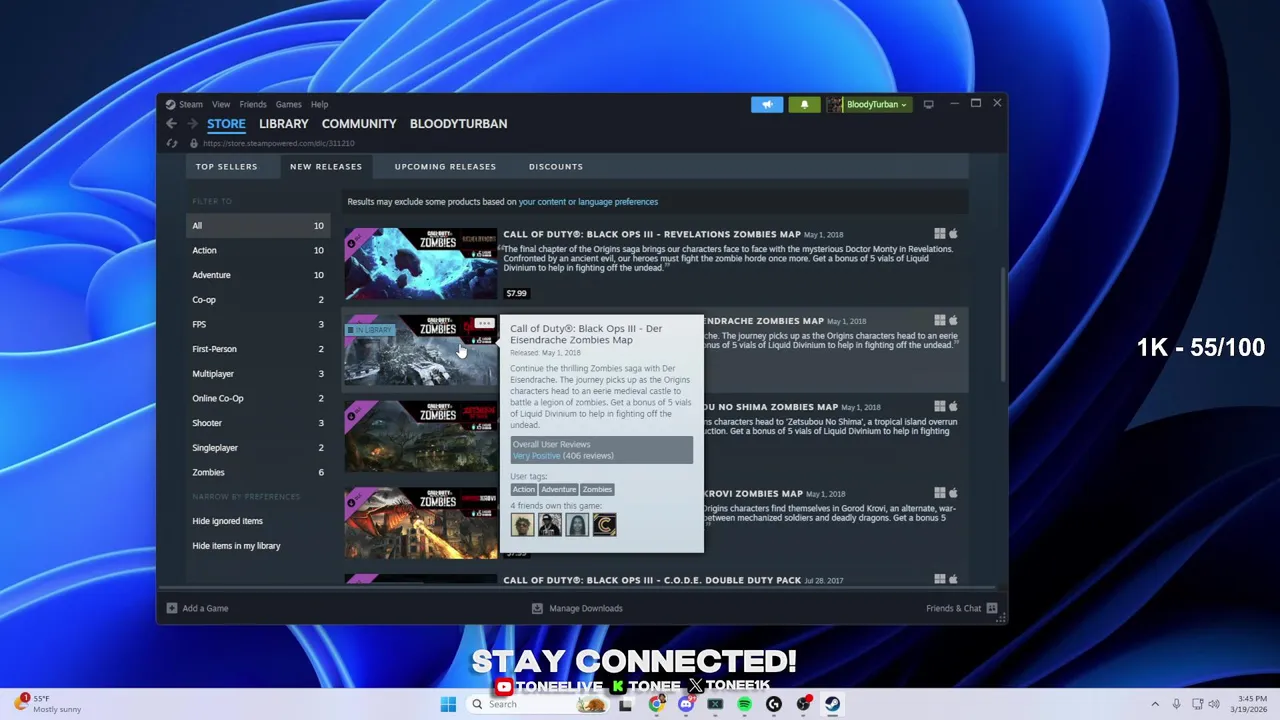Filter results by Shooter

point(258,423)
